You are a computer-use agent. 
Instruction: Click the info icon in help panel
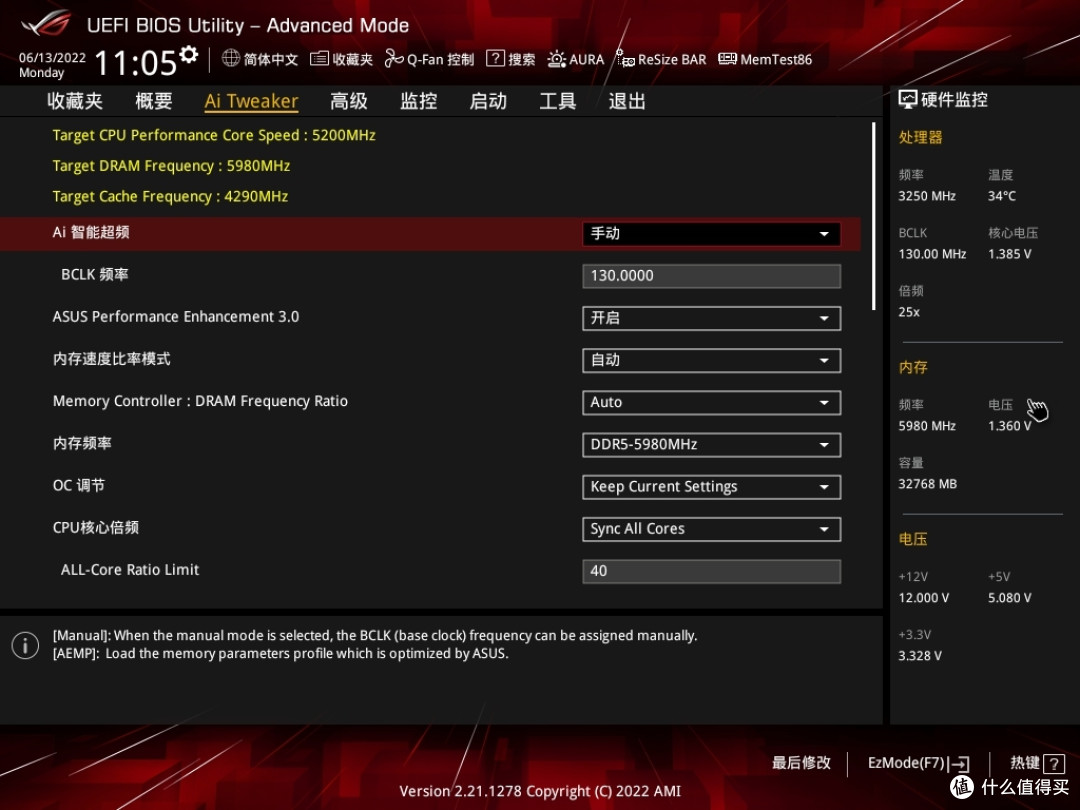(x=25, y=645)
